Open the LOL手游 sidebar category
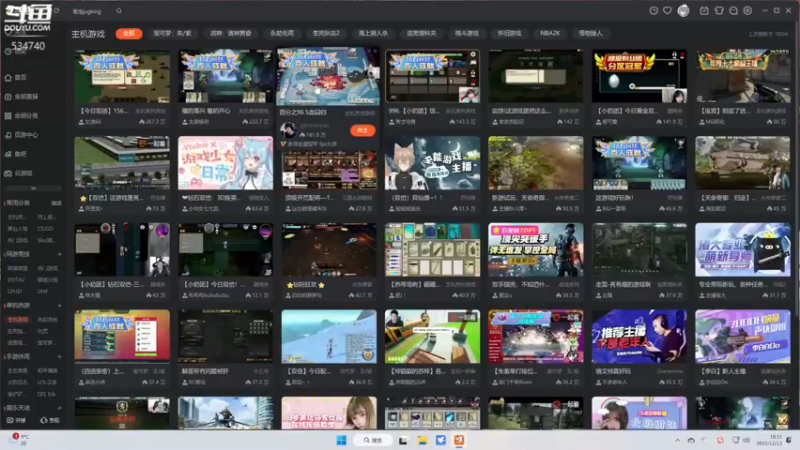800x450 pixels. pos(47,382)
